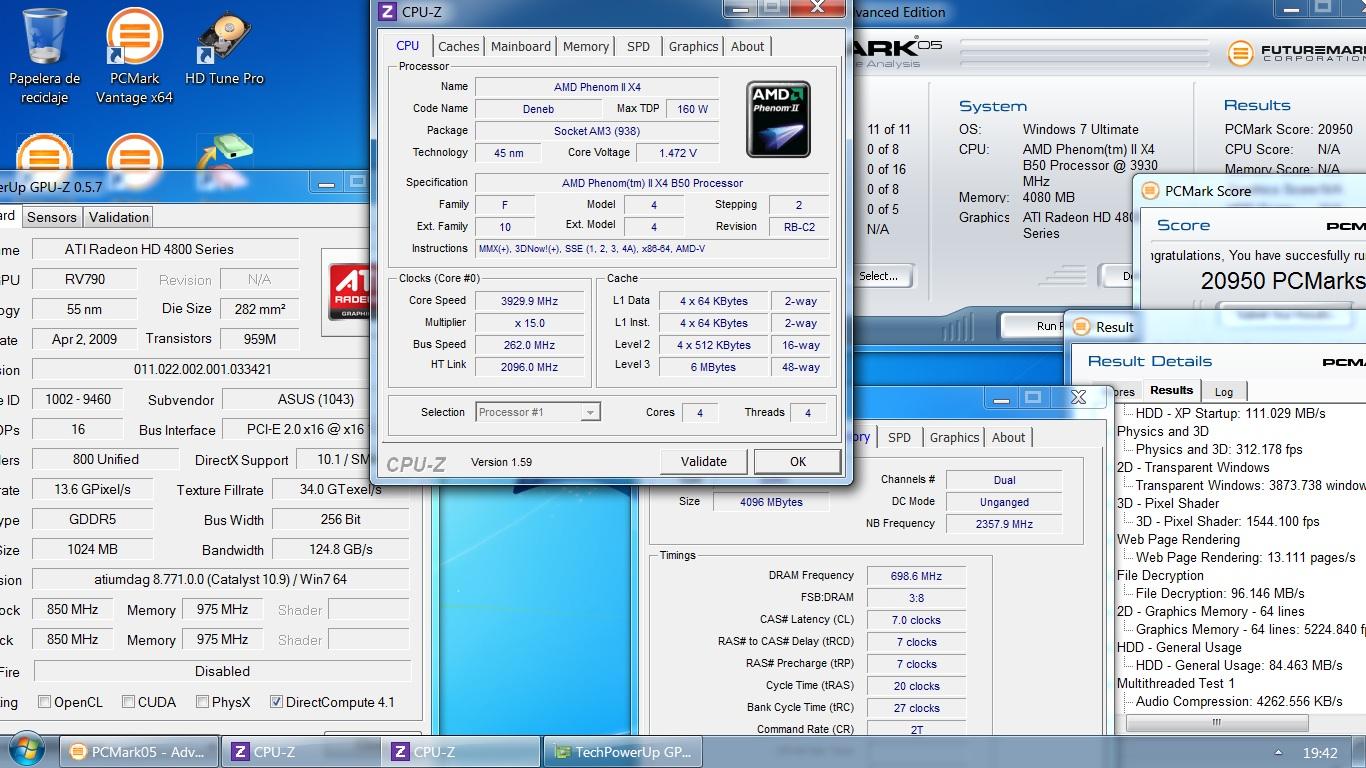
Task: Click the CAS# Latency value 7.0 clocks
Action: (916, 620)
